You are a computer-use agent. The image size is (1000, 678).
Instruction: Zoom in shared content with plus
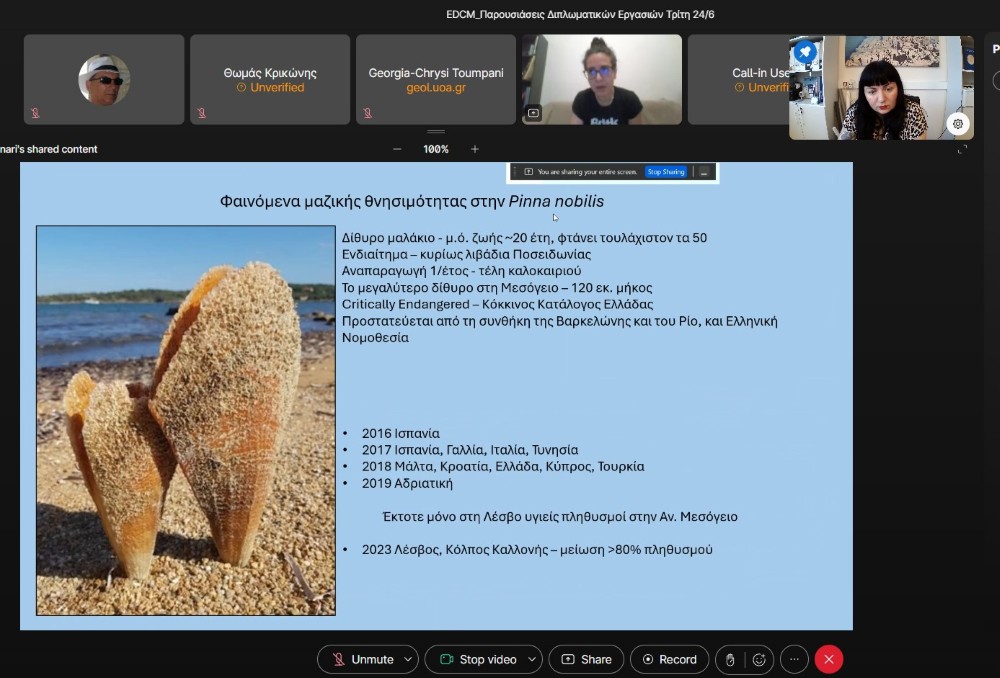click(474, 149)
